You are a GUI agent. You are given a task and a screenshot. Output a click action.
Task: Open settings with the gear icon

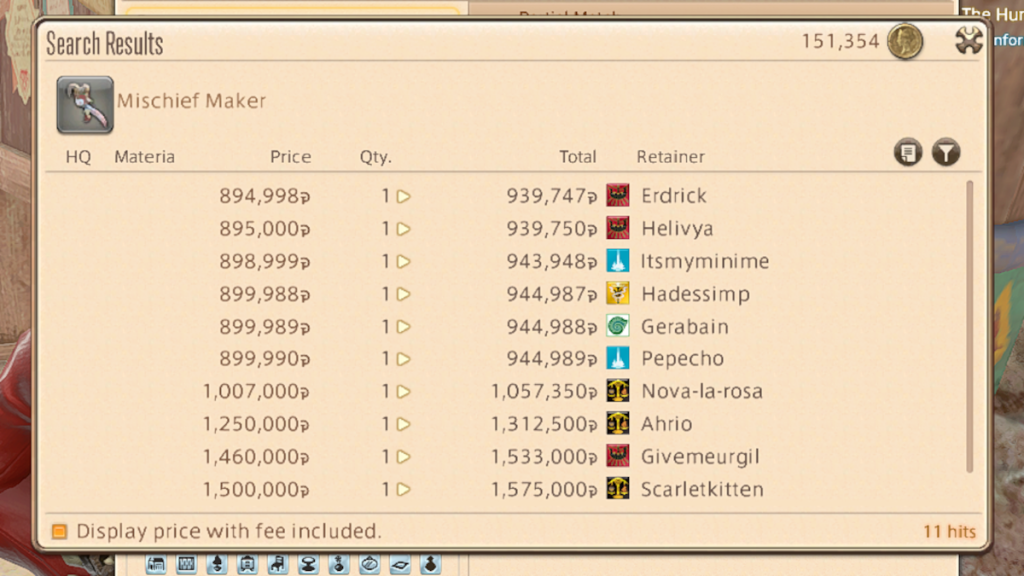967,41
